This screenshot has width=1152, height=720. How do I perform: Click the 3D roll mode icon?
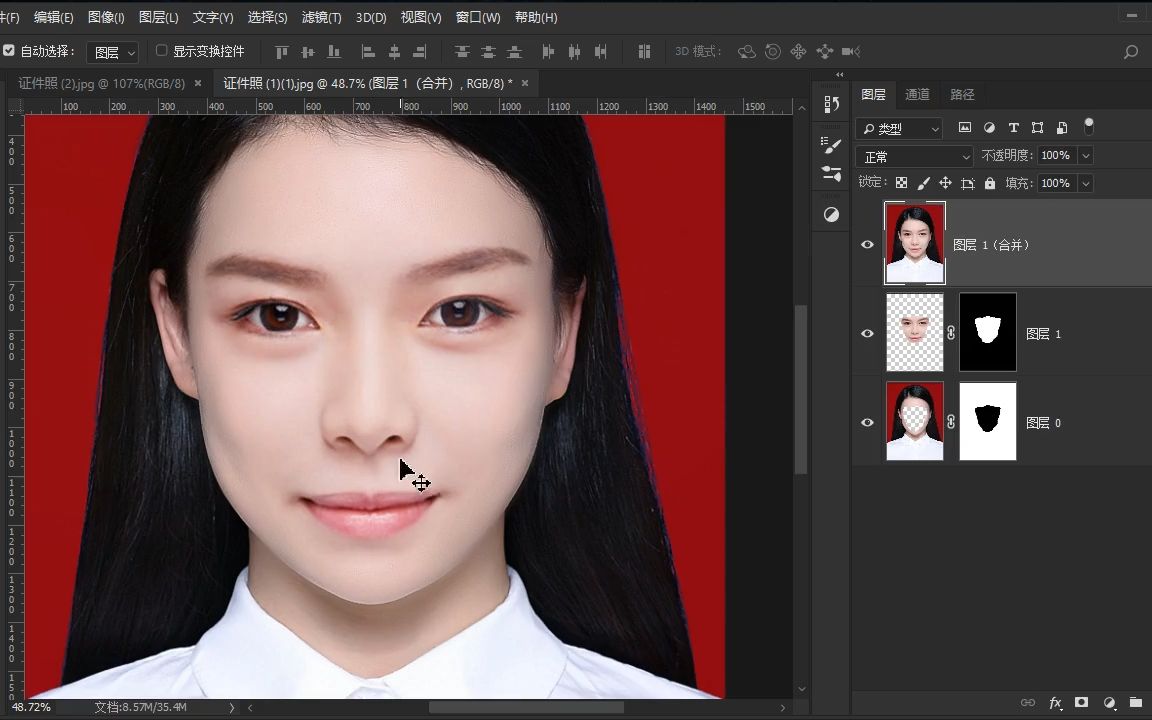(x=773, y=51)
